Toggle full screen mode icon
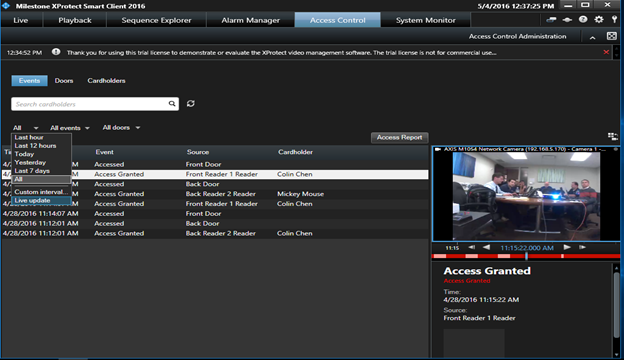Image resolution: width=624 pixels, height=360 pixels. click(x=612, y=36)
